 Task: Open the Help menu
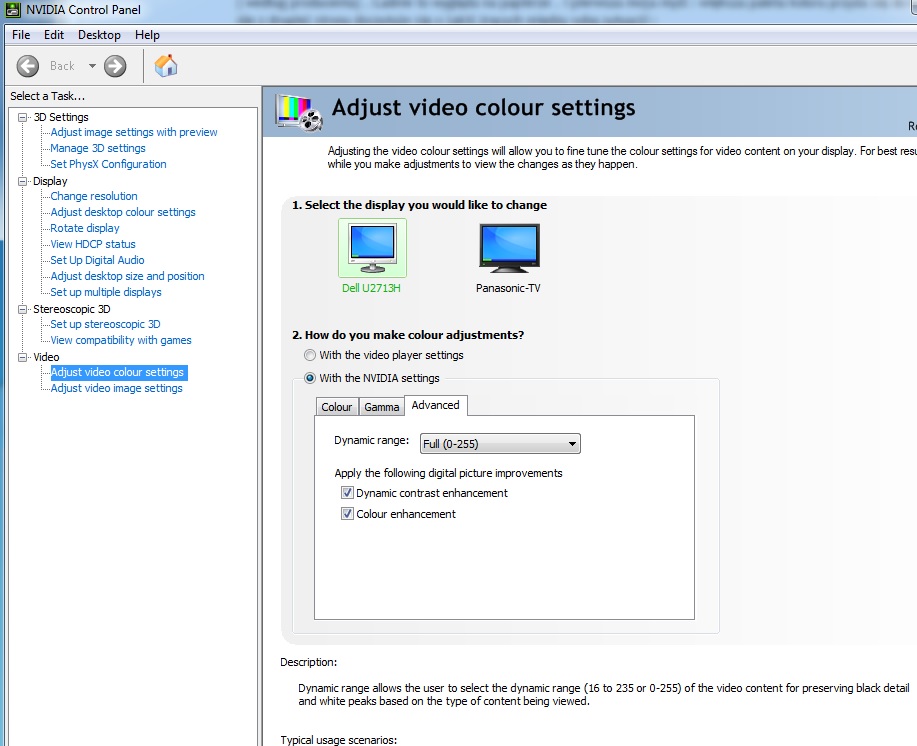click(147, 35)
